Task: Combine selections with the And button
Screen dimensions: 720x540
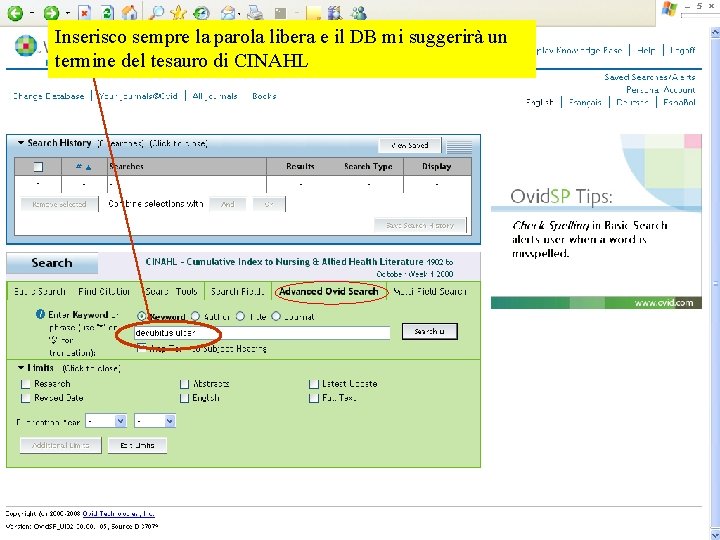Action: (227, 204)
